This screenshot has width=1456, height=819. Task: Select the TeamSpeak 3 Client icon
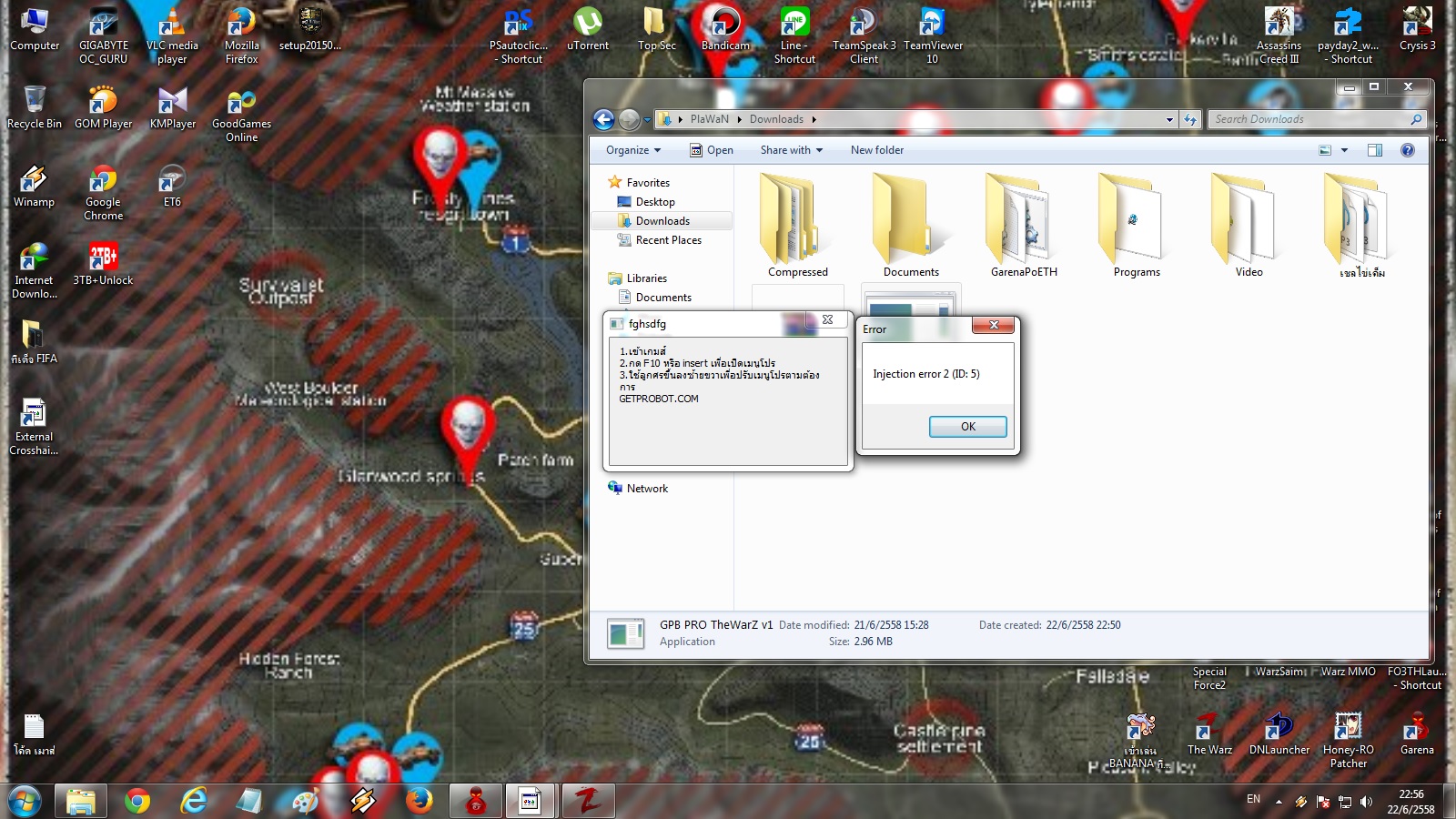[864, 35]
